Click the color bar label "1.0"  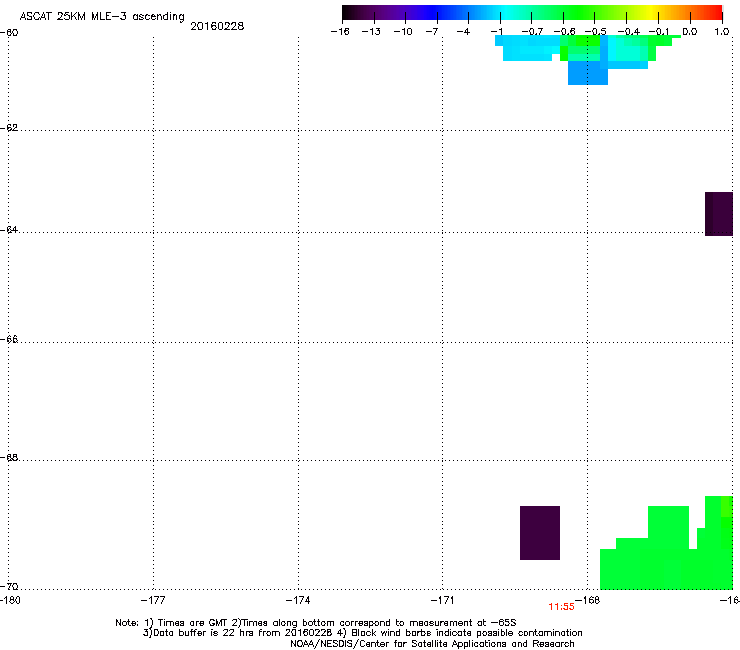[722, 32]
